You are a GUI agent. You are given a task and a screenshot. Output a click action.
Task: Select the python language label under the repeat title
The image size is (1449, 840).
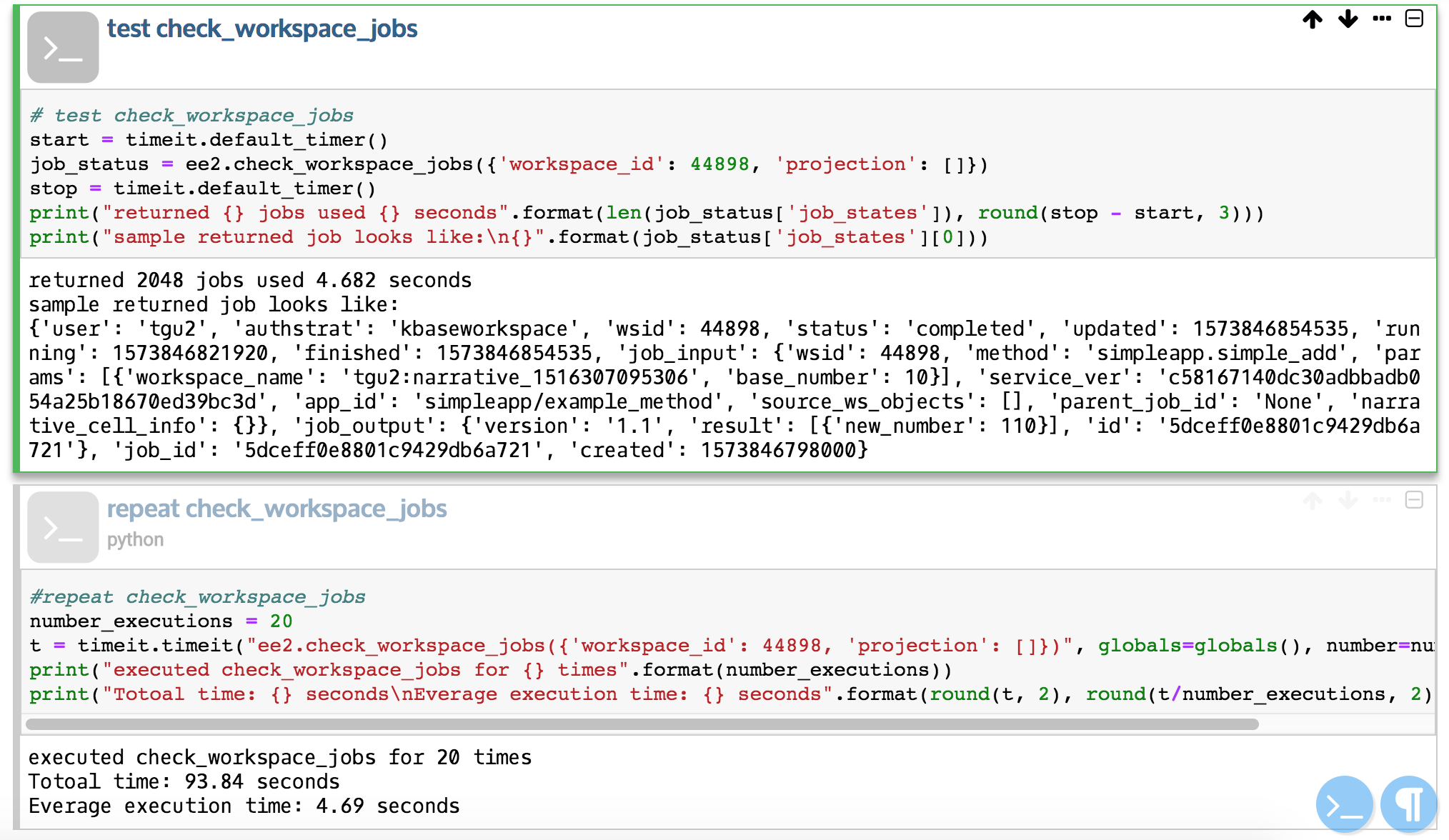click(135, 540)
